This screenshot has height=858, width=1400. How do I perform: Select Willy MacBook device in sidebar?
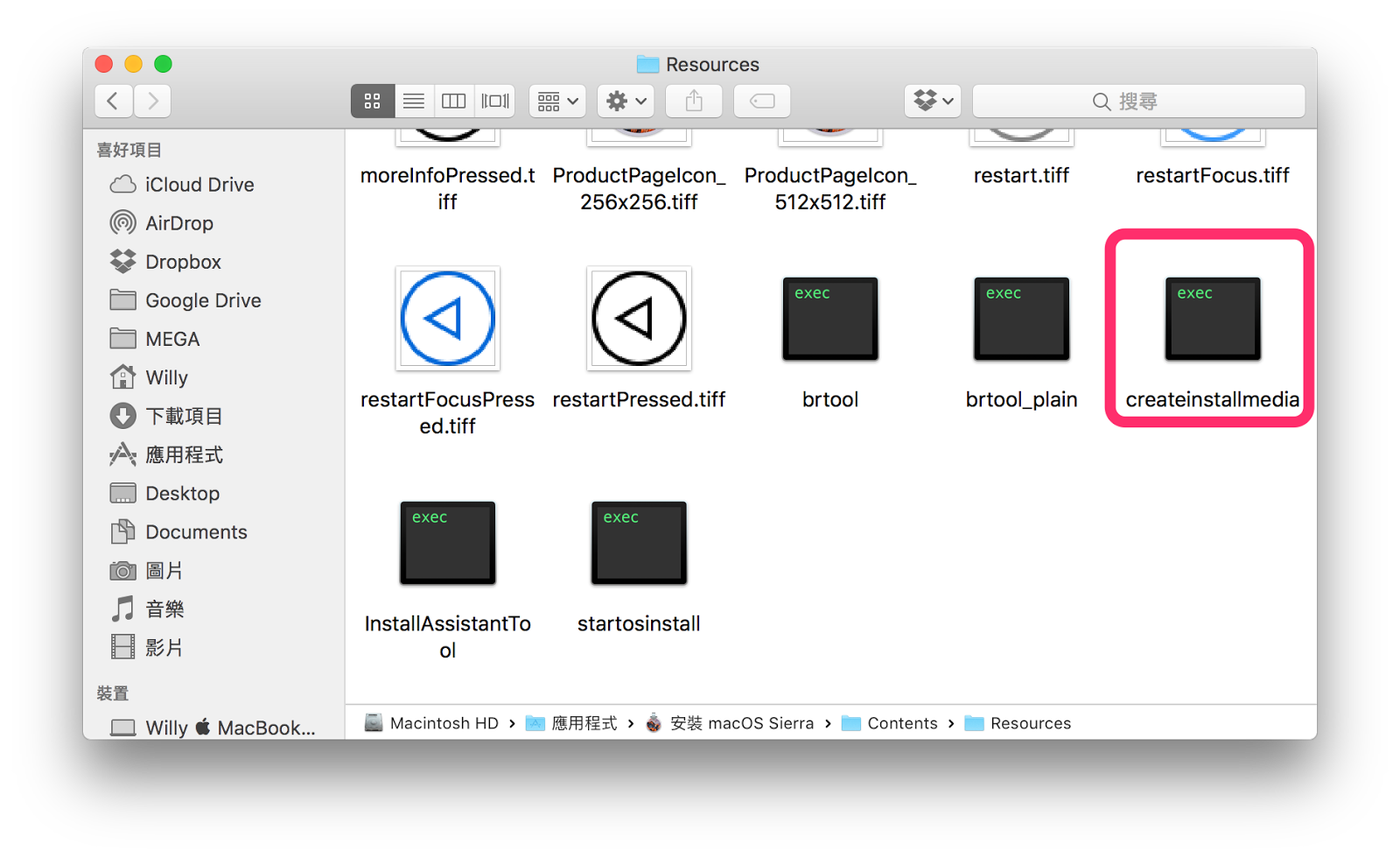(x=213, y=728)
